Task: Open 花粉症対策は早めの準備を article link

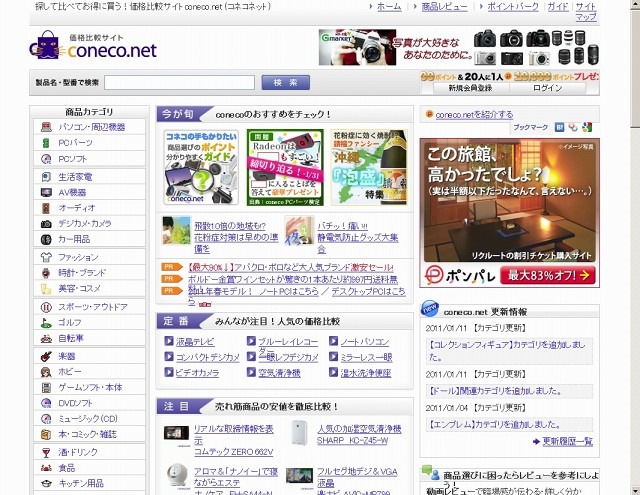Action: (x=236, y=237)
